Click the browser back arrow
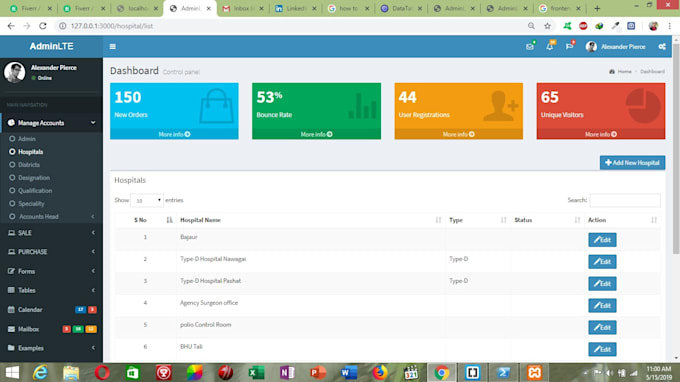680x382 pixels. (x=11, y=26)
